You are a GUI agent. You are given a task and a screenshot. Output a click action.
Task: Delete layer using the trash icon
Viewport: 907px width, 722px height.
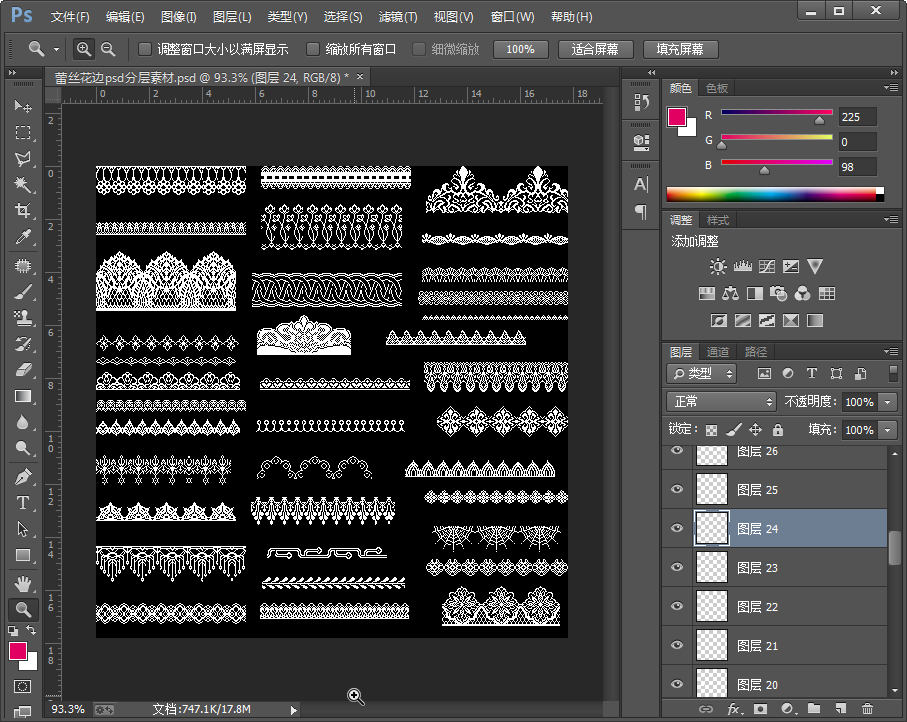[867, 709]
